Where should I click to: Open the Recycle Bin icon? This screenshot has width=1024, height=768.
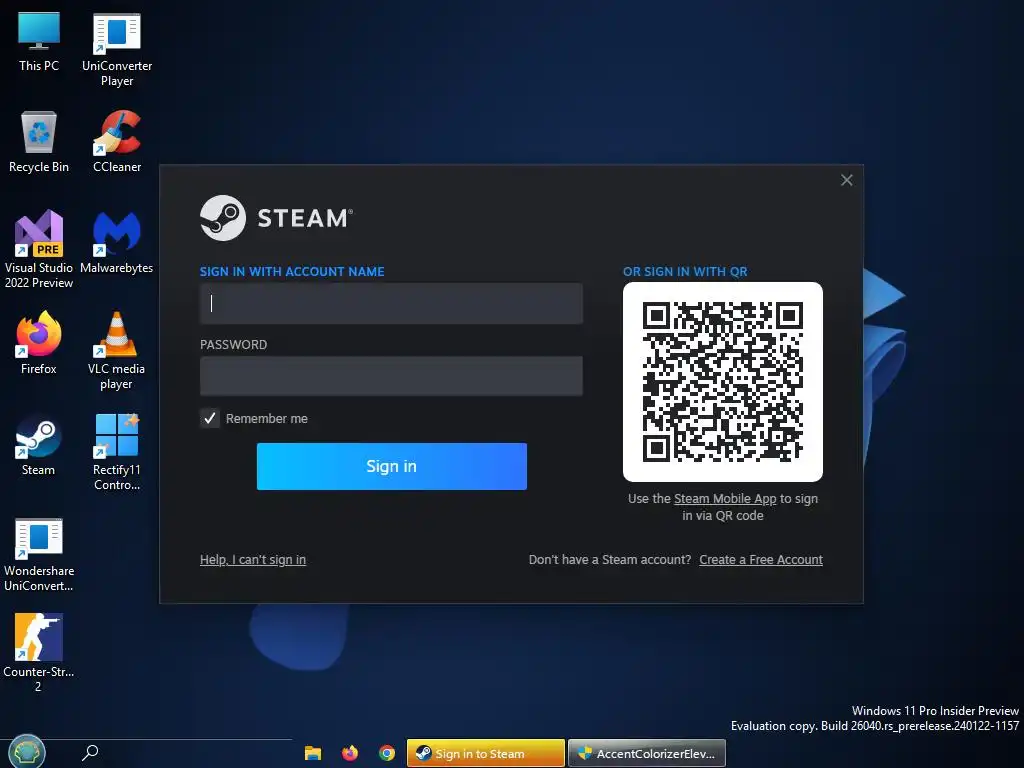click(39, 141)
